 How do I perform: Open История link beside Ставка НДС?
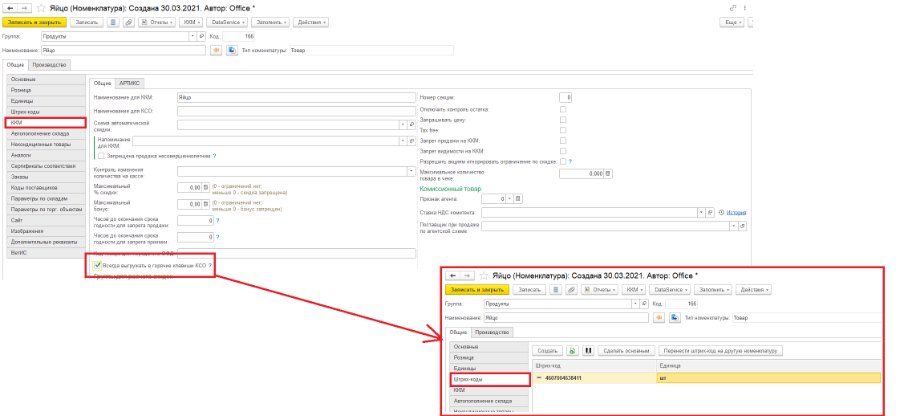(736, 212)
